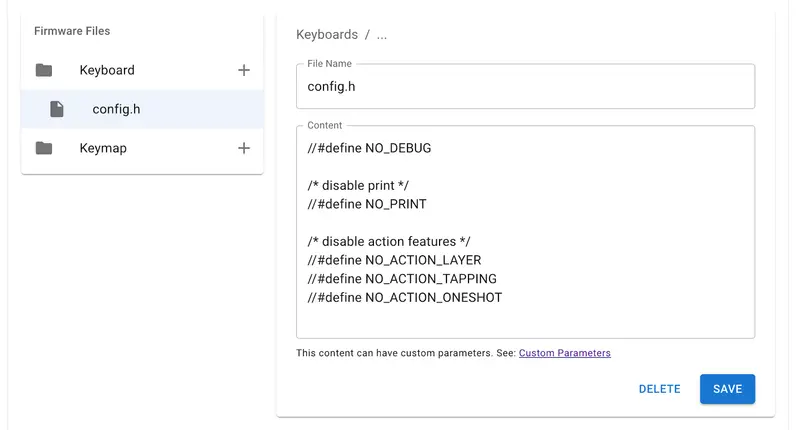Click the Keyboard folder icon
Viewport: 800px width, 430px height.
click(43, 70)
